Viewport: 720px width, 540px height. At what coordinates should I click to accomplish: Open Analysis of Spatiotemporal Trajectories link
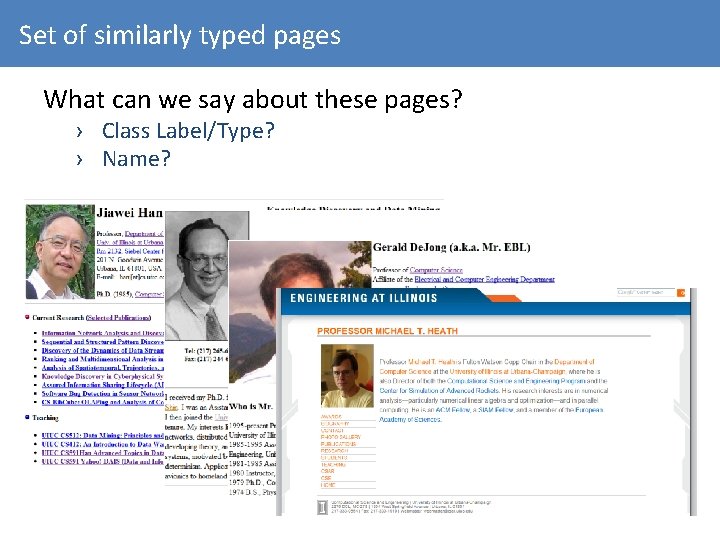102,367
